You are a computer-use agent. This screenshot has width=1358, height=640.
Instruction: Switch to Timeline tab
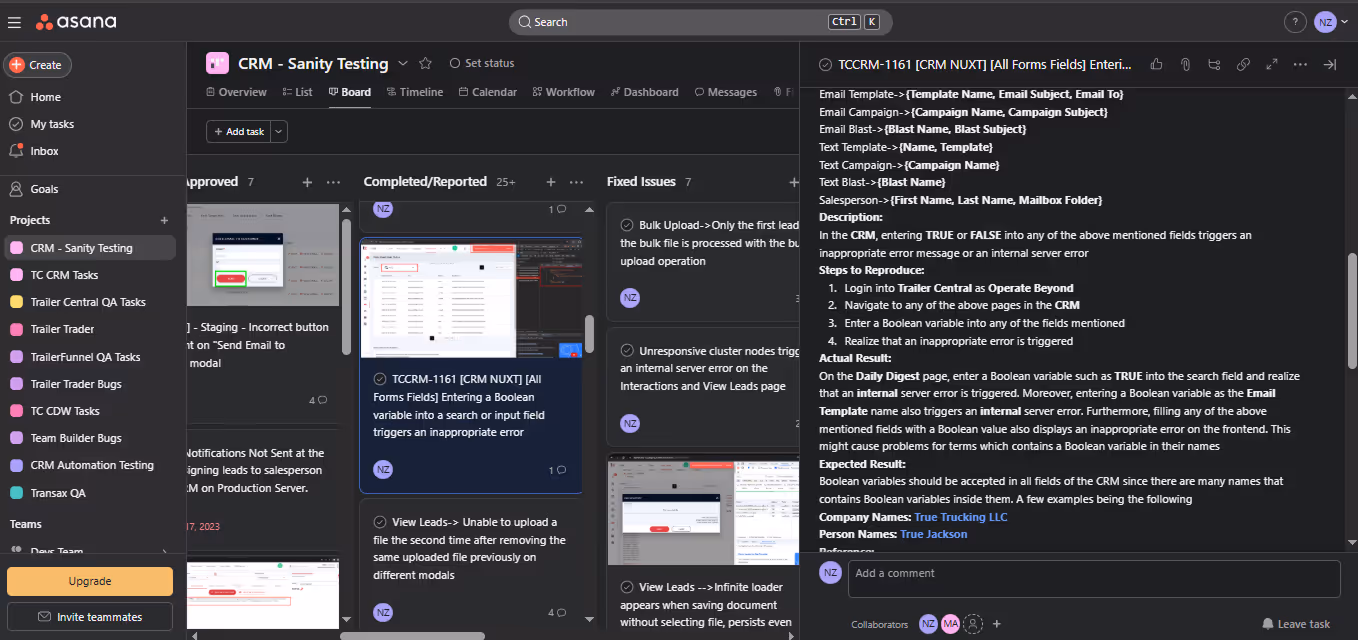[414, 92]
